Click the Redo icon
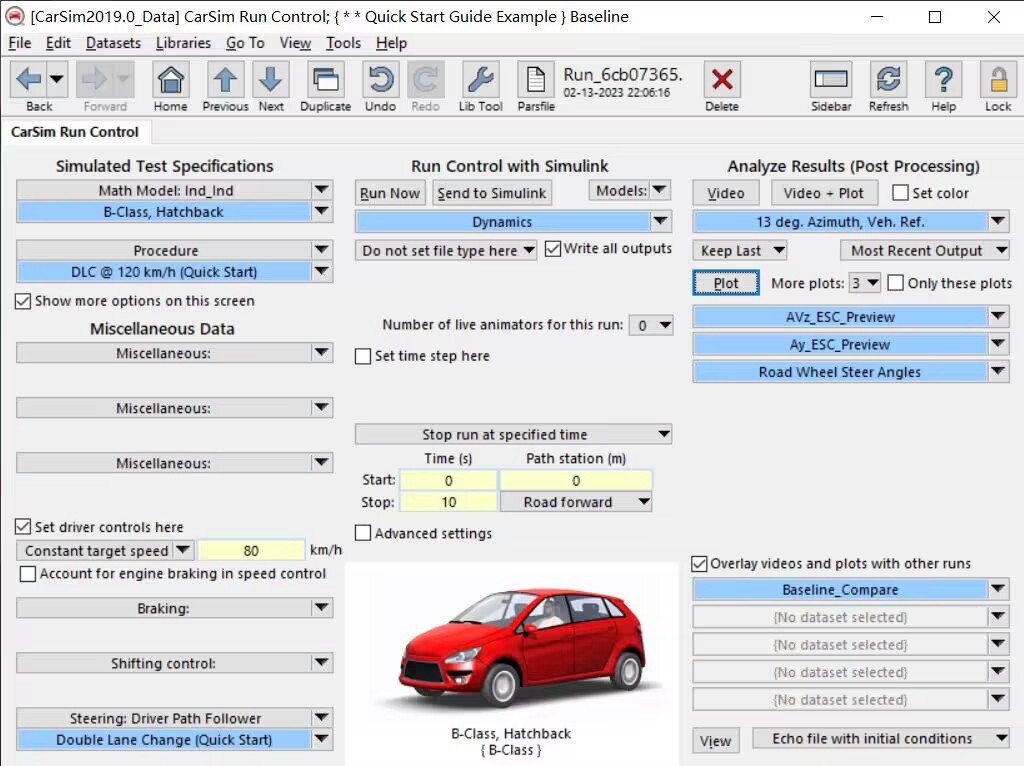This screenshot has height=766, width=1024. [425, 80]
